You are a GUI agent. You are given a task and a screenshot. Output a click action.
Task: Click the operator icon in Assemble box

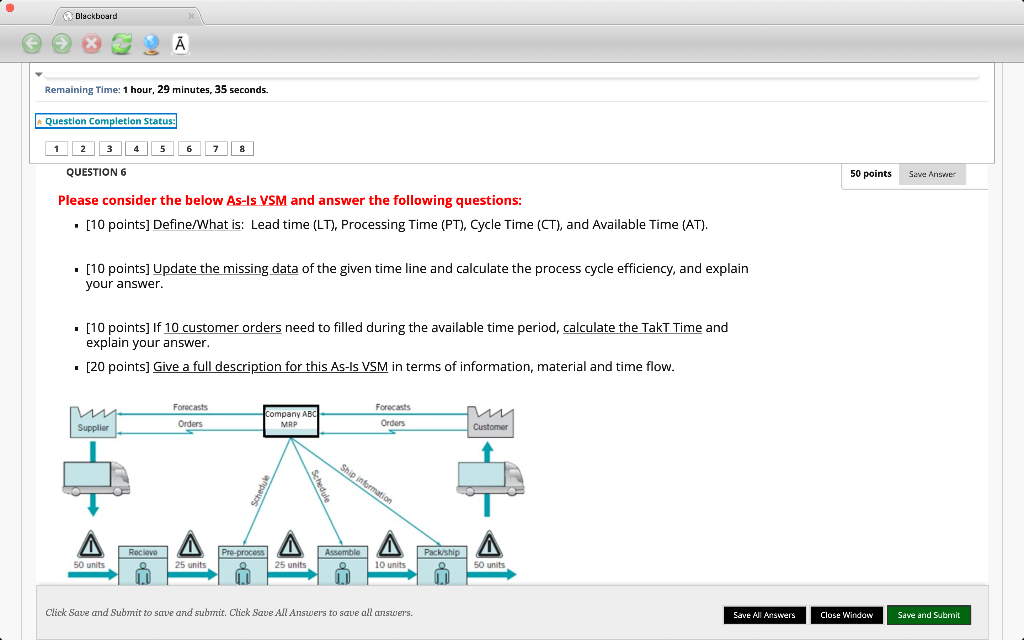tap(342, 575)
